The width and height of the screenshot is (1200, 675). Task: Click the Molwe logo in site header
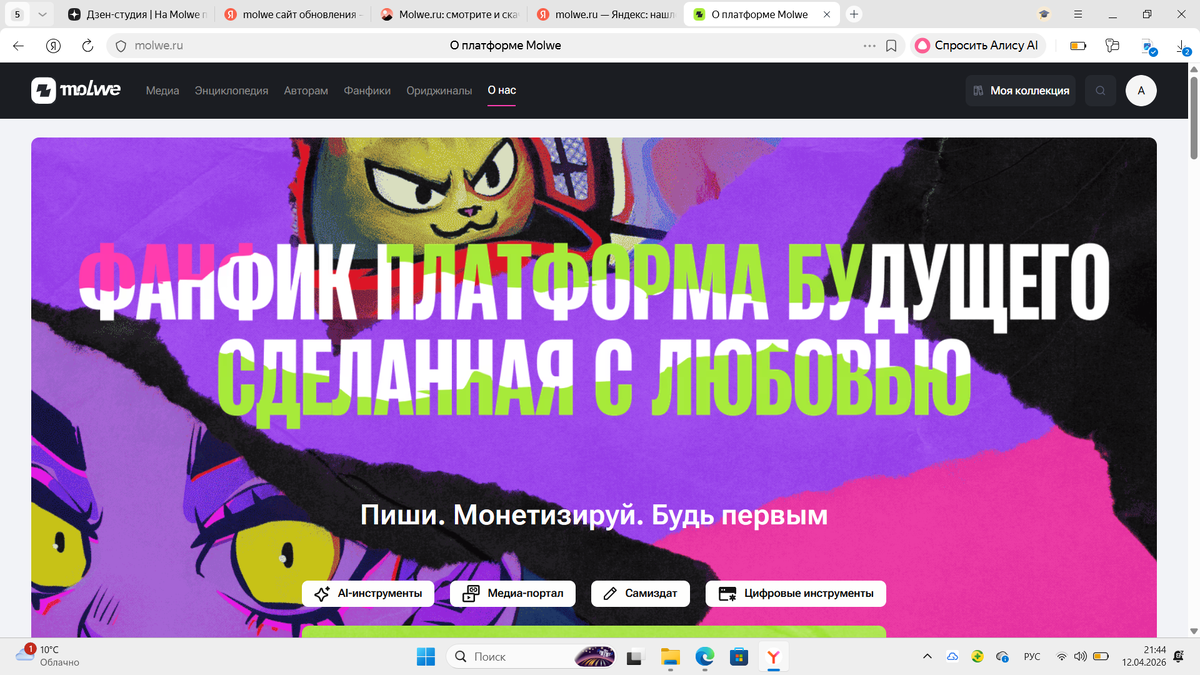[76, 90]
